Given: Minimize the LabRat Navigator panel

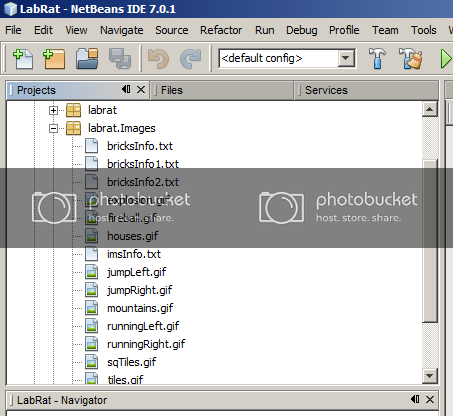Looking at the screenshot, I should click(x=415, y=399).
